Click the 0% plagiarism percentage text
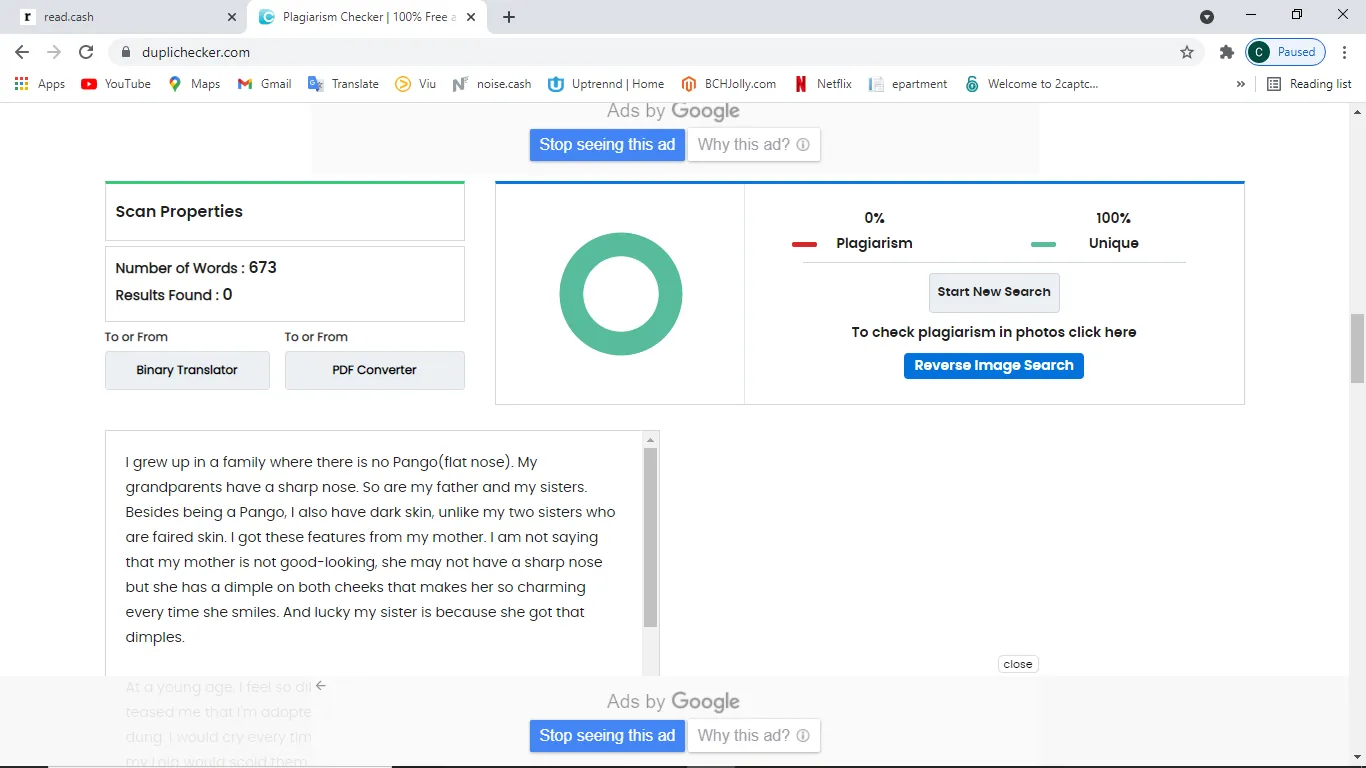Viewport: 1366px width, 768px height. point(874,218)
